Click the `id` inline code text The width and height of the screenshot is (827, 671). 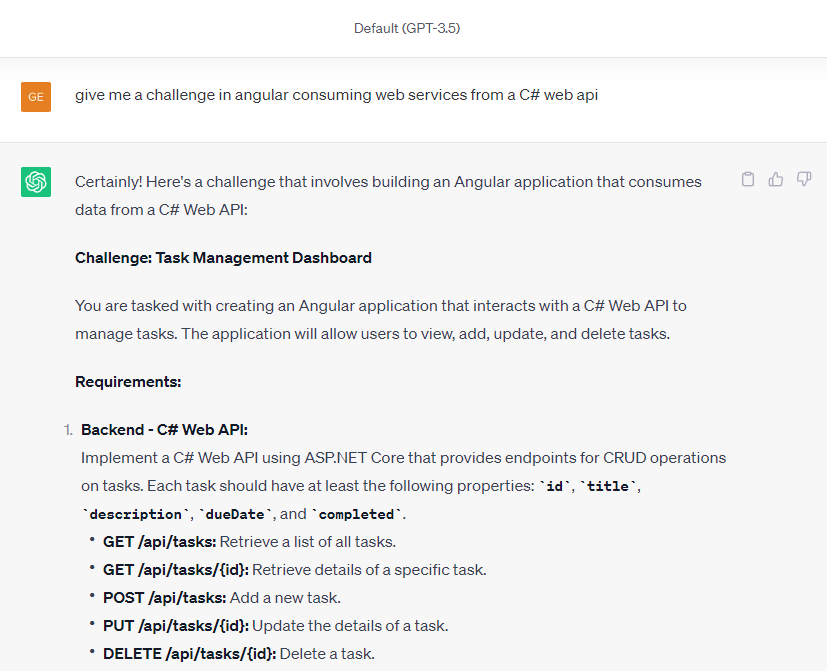coord(555,486)
